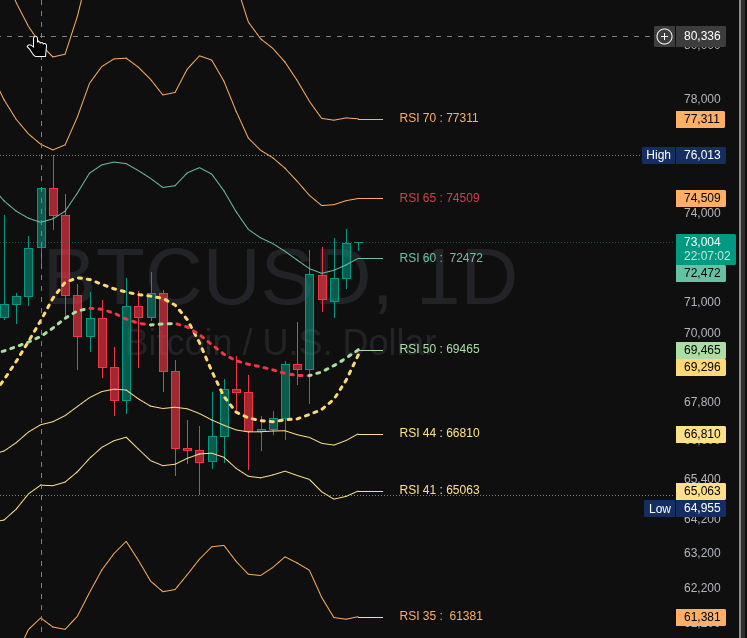
Task: Click the RSI 70 : 77311 label
Action: [x=438, y=118]
